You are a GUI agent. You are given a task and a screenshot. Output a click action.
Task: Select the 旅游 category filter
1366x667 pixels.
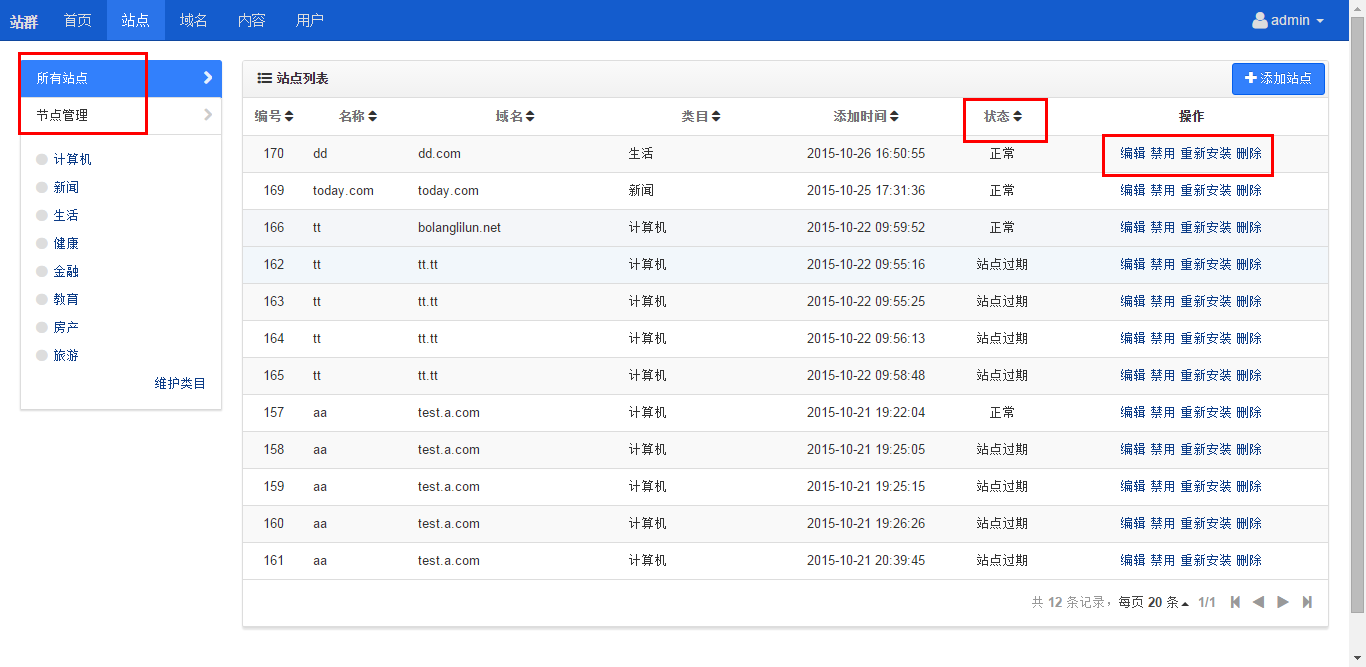(66, 355)
